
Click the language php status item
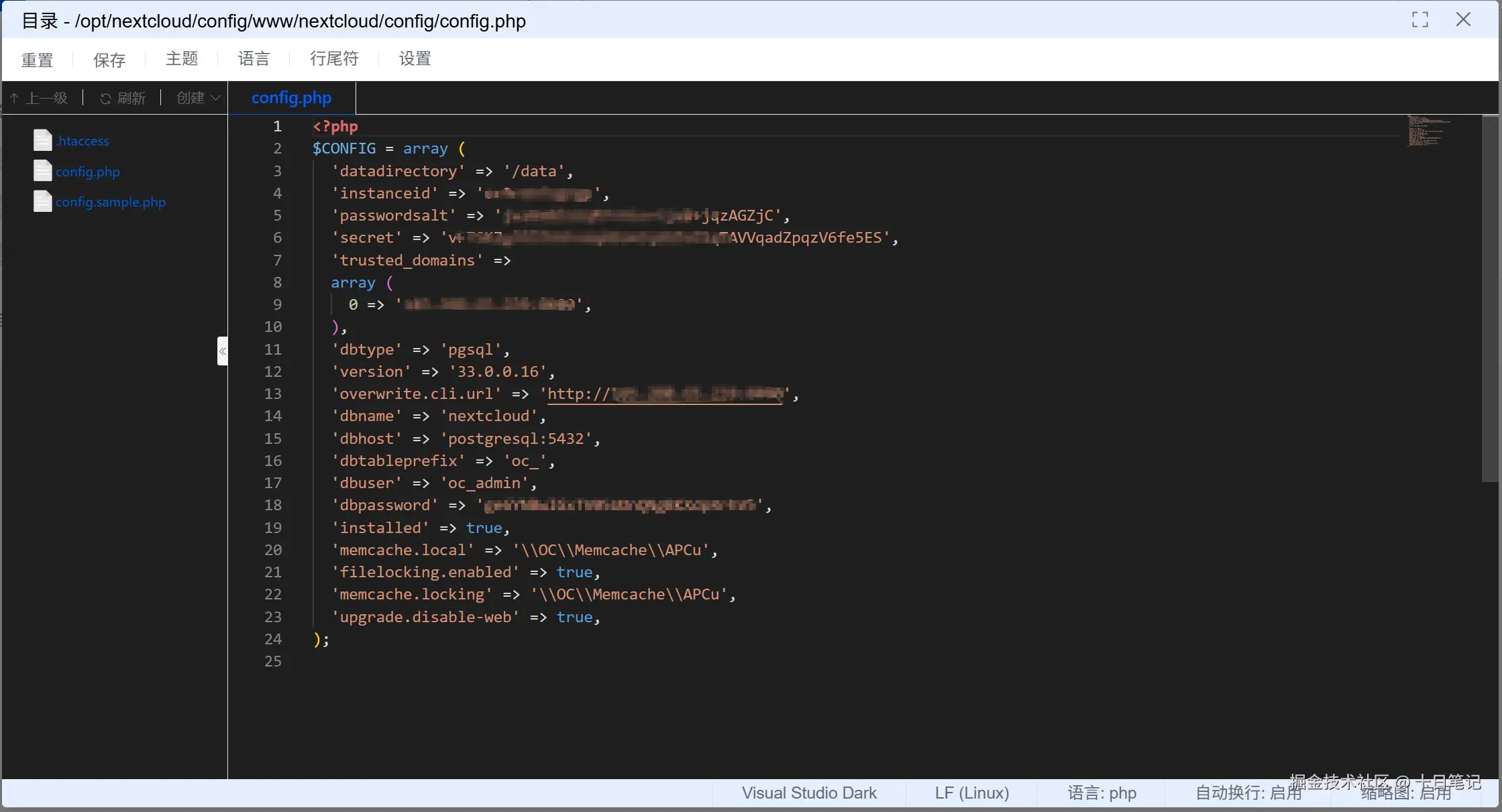click(1102, 793)
